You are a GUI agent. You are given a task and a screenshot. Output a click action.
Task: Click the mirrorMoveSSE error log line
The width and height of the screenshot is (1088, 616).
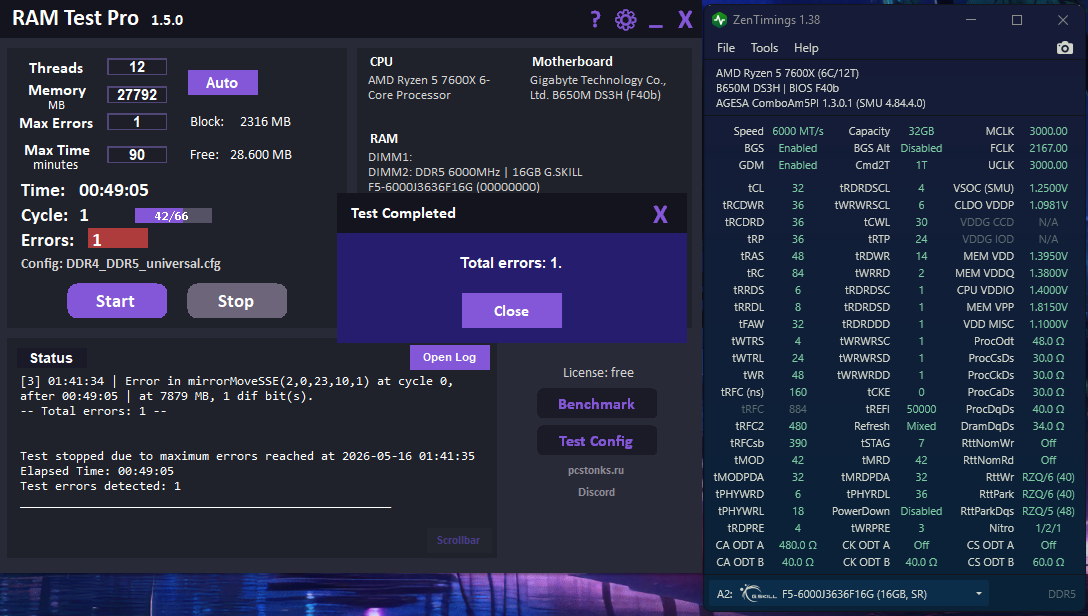tap(237, 388)
